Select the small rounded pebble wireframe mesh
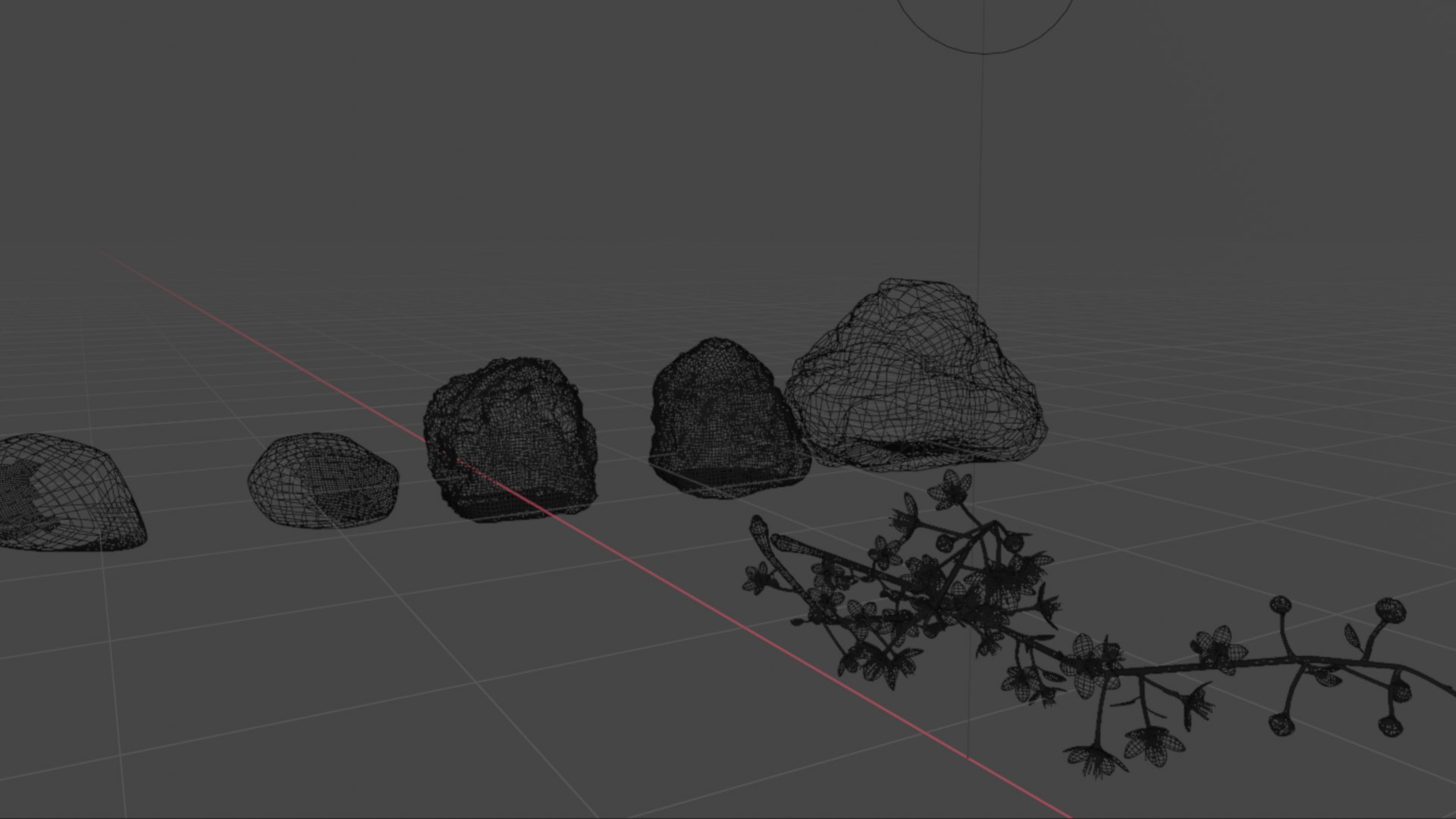1456x819 pixels. coord(323,480)
